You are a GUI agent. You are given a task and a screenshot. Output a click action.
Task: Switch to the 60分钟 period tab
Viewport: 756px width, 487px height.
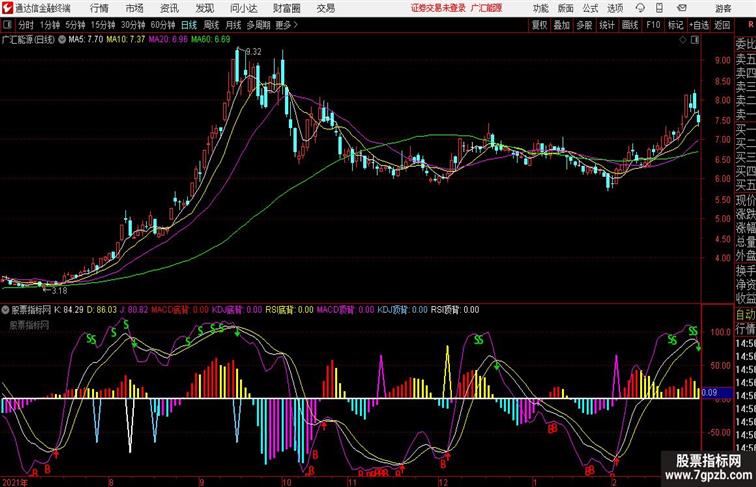[x=163, y=25]
